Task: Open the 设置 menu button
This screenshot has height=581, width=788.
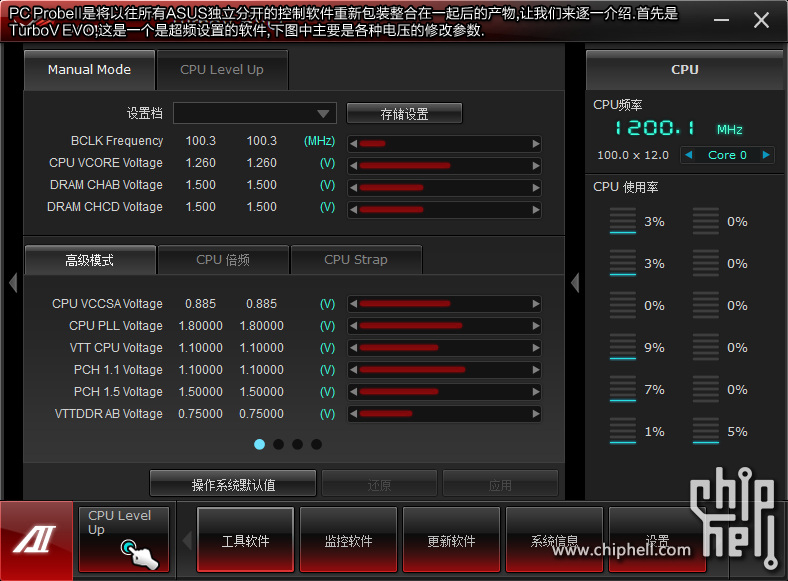Action: [x=657, y=540]
